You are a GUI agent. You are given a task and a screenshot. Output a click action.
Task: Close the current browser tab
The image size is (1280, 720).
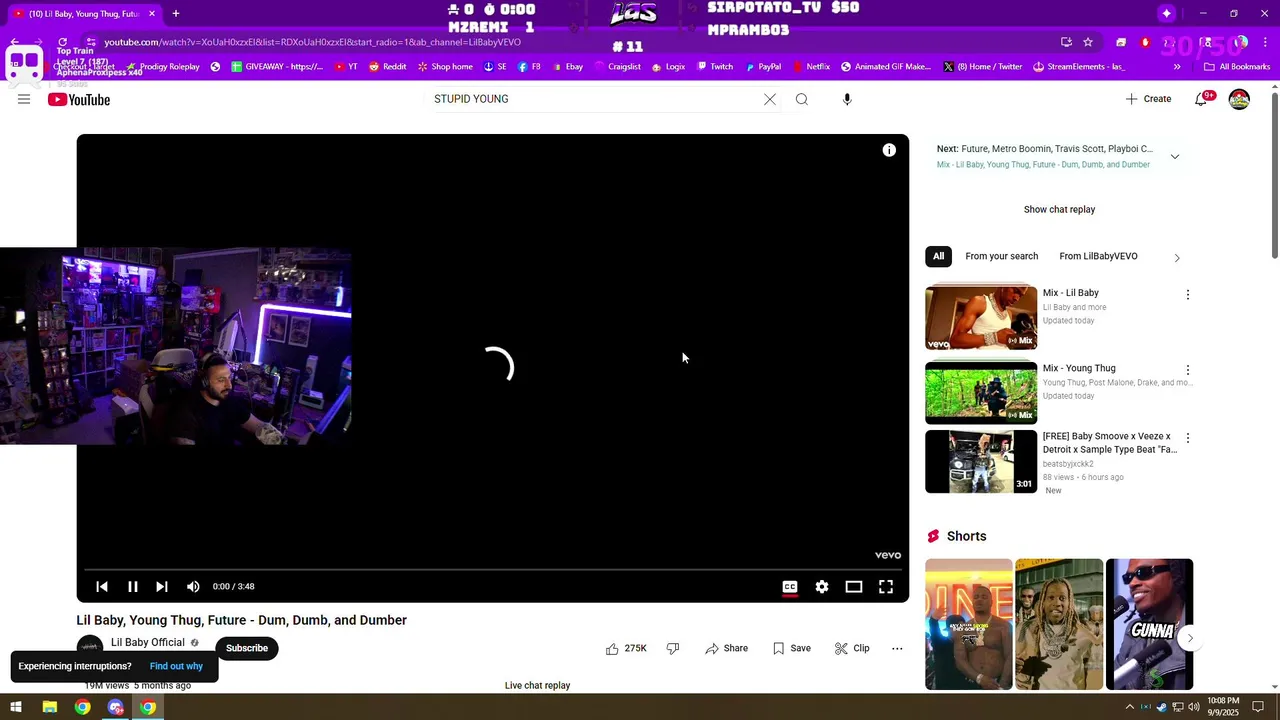click(152, 14)
